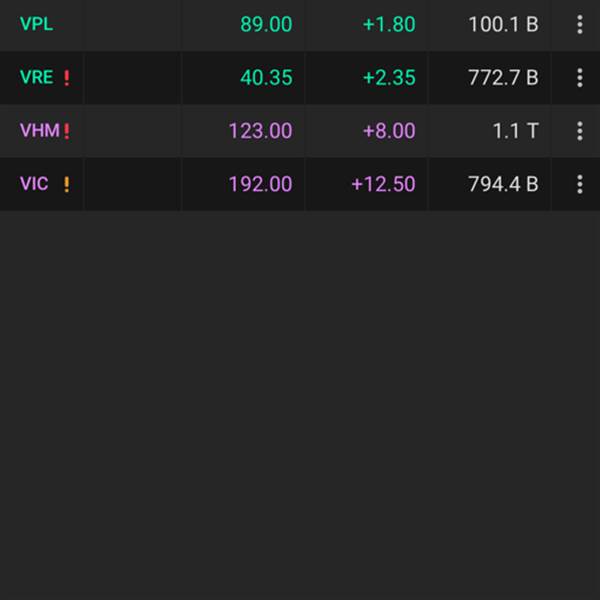Open the three-dot menu for VRE
The image size is (600, 600).
[580, 78]
